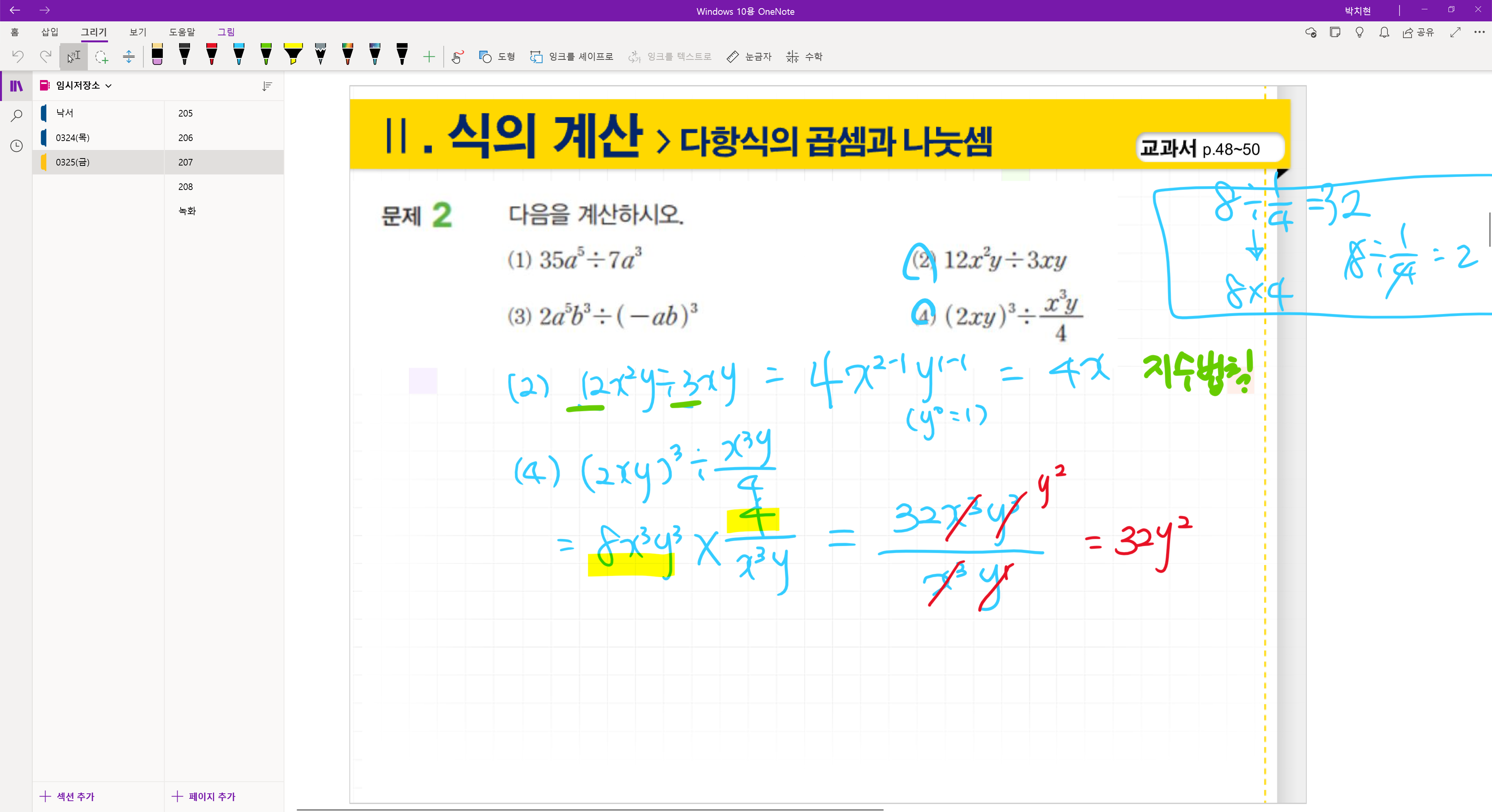The width and height of the screenshot is (1492, 812).
Task: Open the View tab
Action: 137,32
